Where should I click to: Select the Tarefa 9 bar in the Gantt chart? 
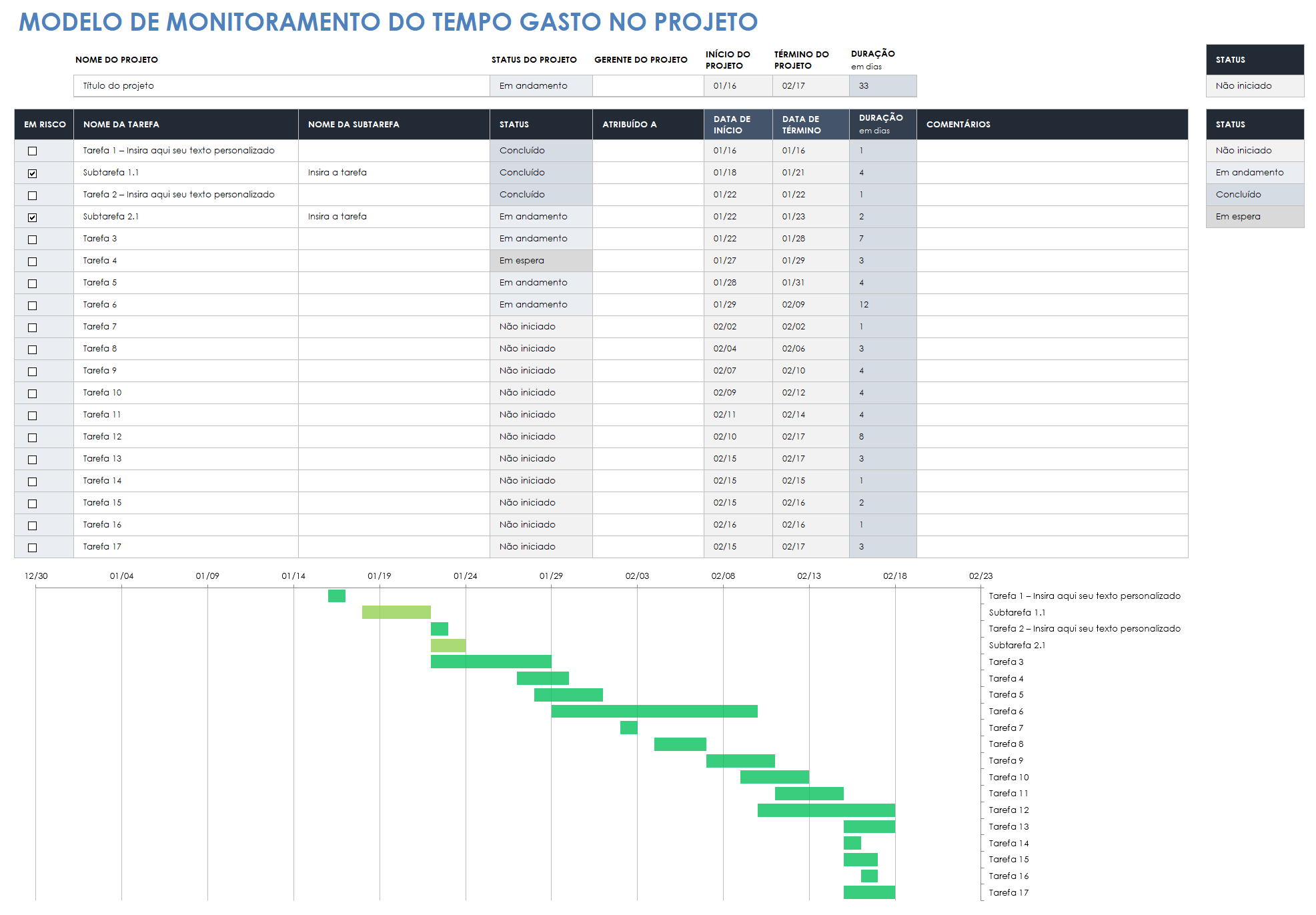[x=740, y=761]
